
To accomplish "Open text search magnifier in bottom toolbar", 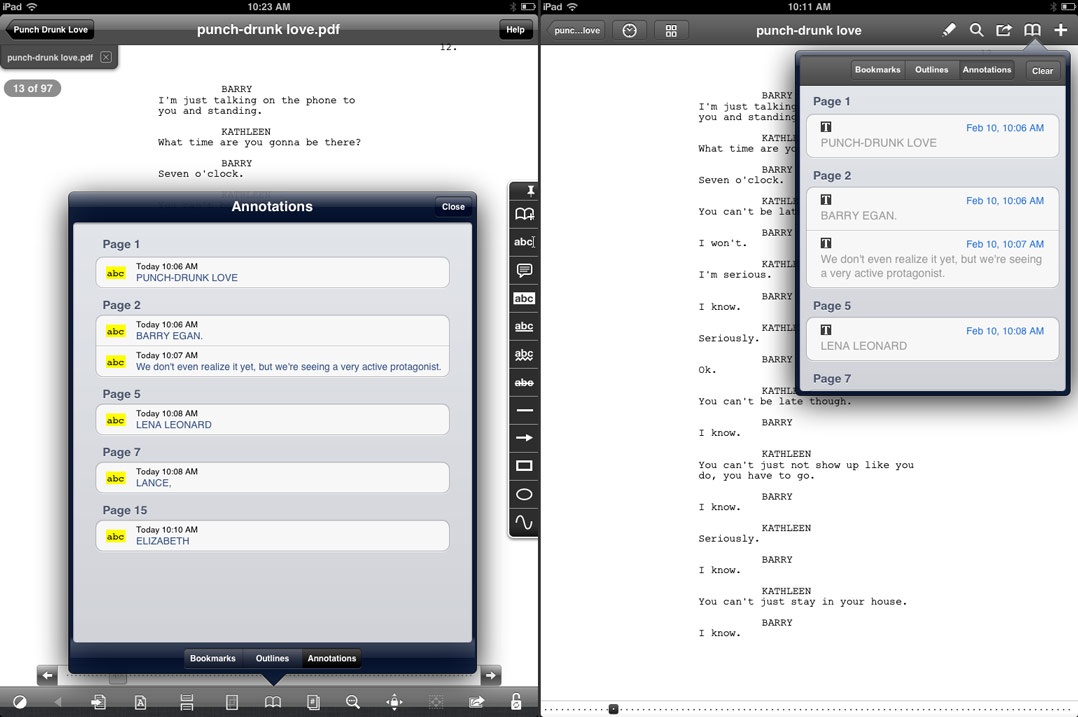I will tap(353, 702).
